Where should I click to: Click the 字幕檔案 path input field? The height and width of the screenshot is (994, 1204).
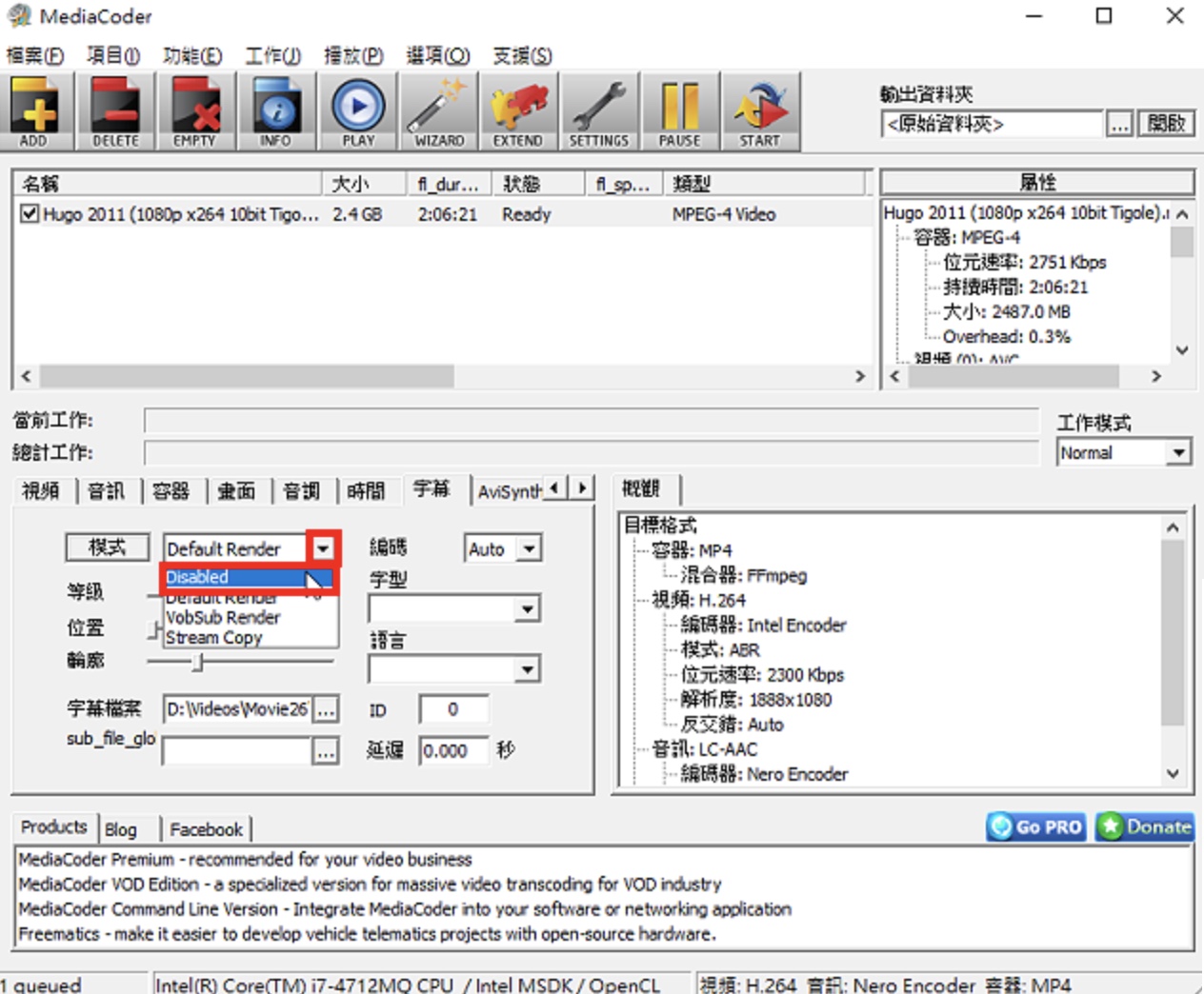click(237, 709)
